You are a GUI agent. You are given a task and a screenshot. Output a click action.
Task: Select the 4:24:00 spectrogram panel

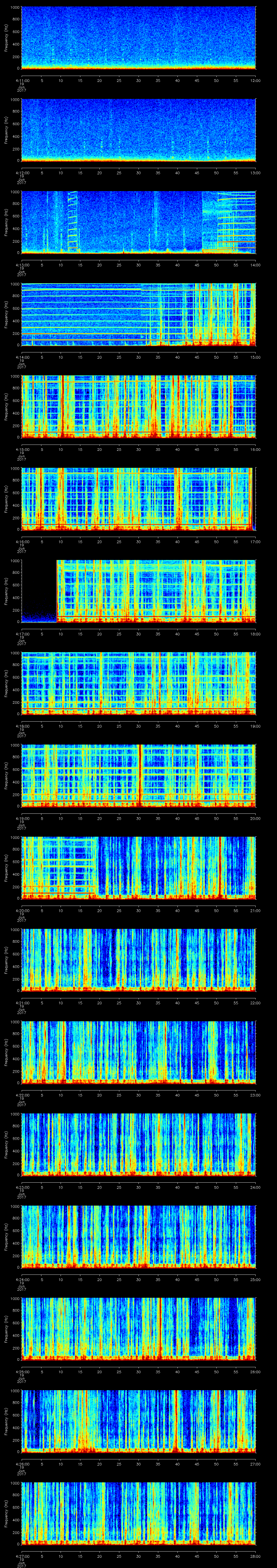click(x=138, y=1236)
